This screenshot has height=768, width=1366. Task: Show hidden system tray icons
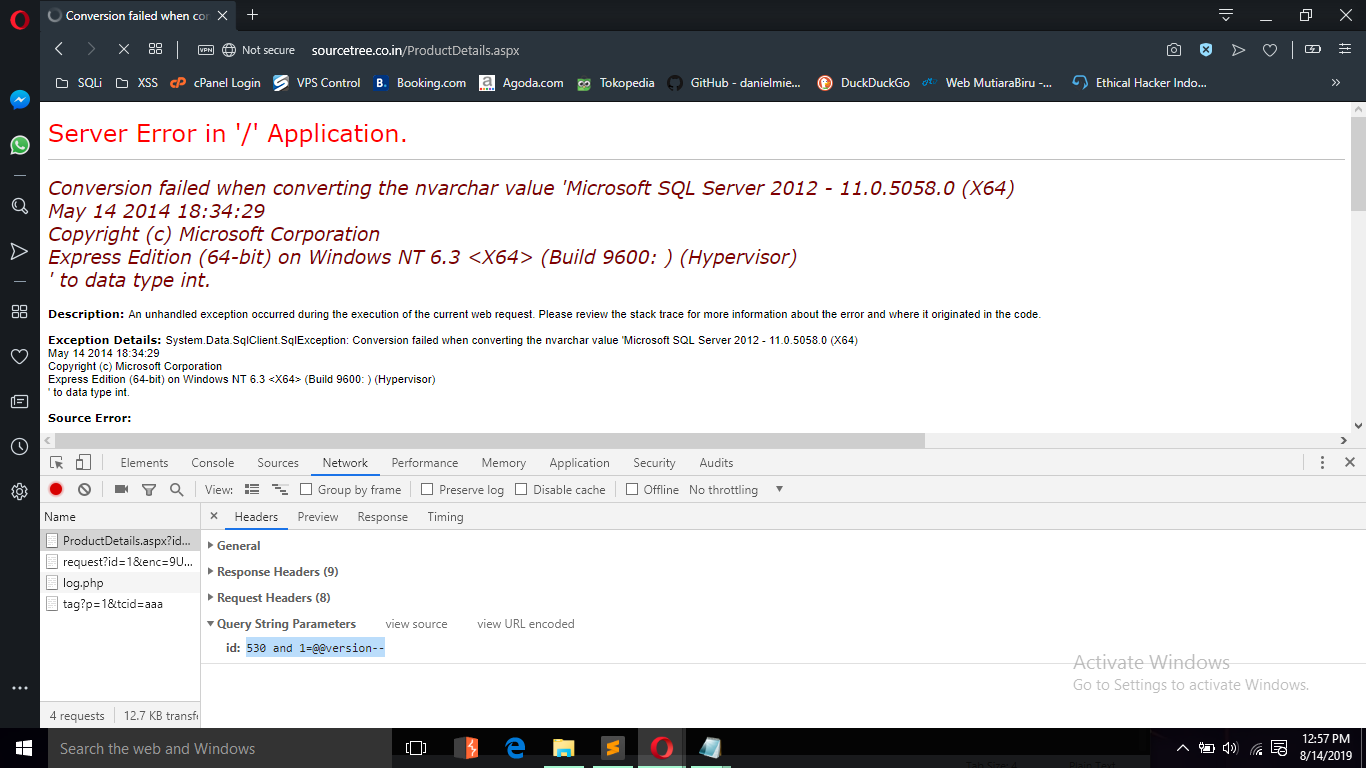1183,748
